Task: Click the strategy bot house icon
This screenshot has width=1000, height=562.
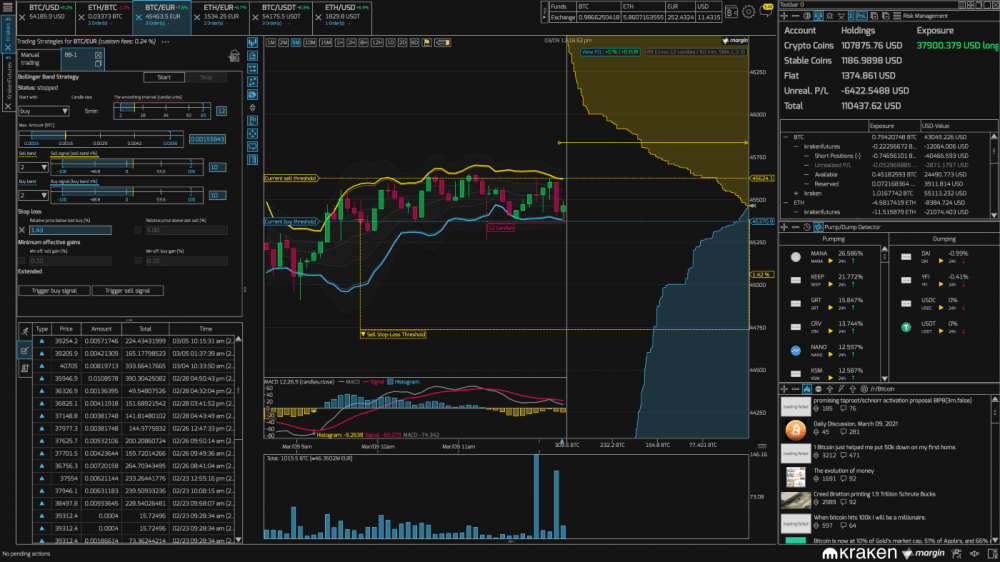Action: (x=233, y=55)
